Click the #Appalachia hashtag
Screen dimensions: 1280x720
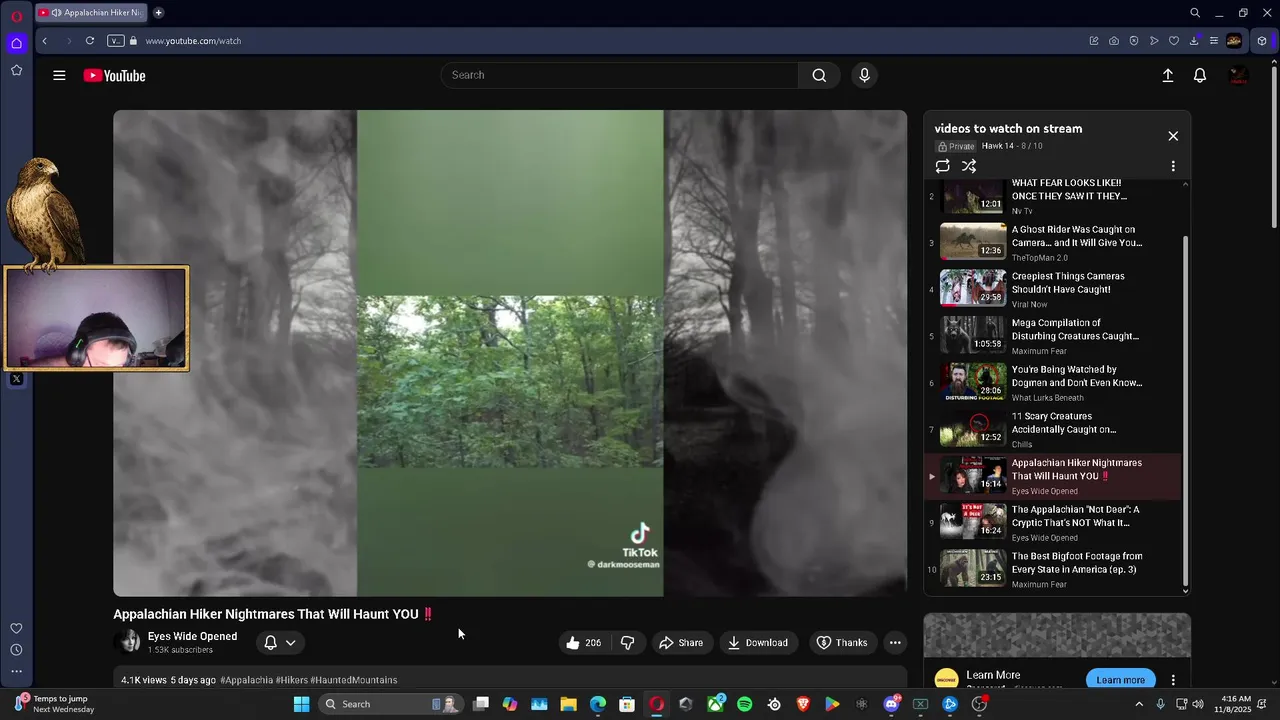(x=246, y=680)
